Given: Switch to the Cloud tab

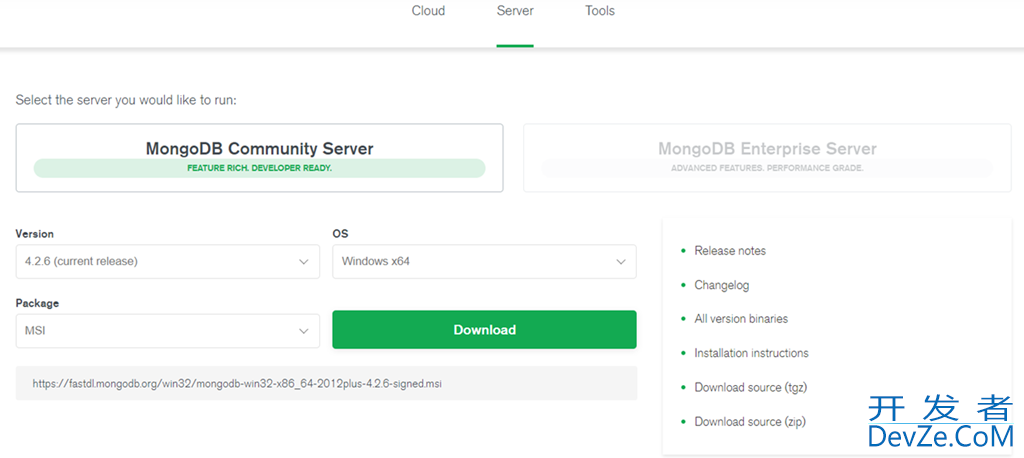Looking at the screenshot, I should click(x=428, y=11).
